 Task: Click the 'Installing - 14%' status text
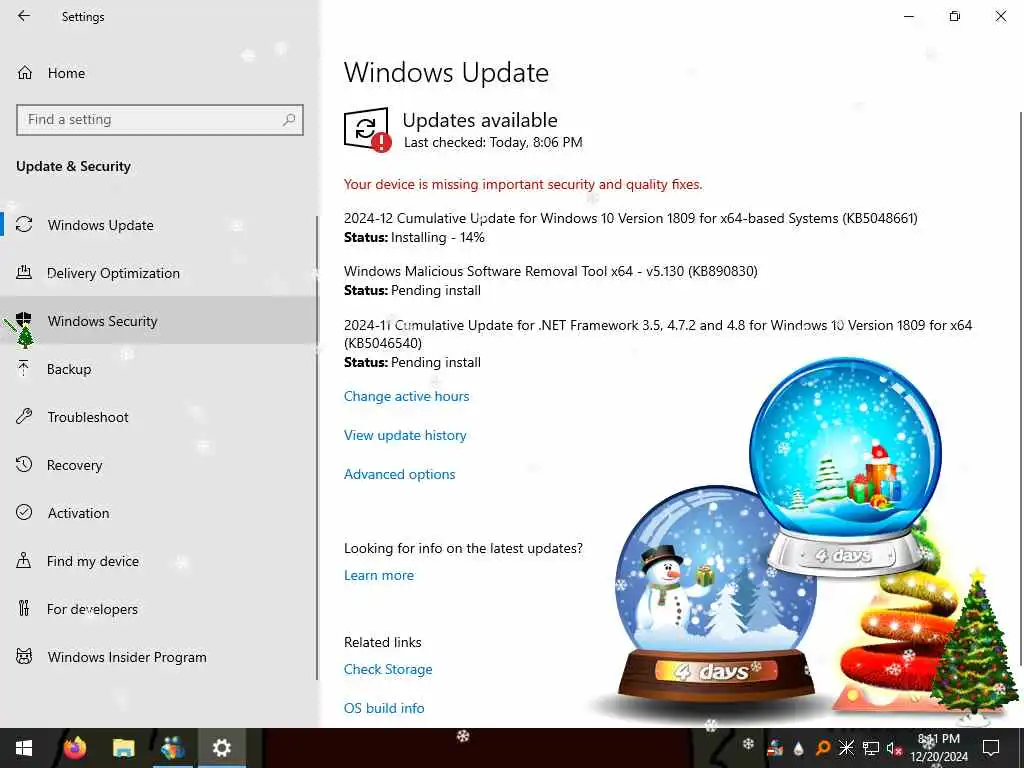[438, 238]
